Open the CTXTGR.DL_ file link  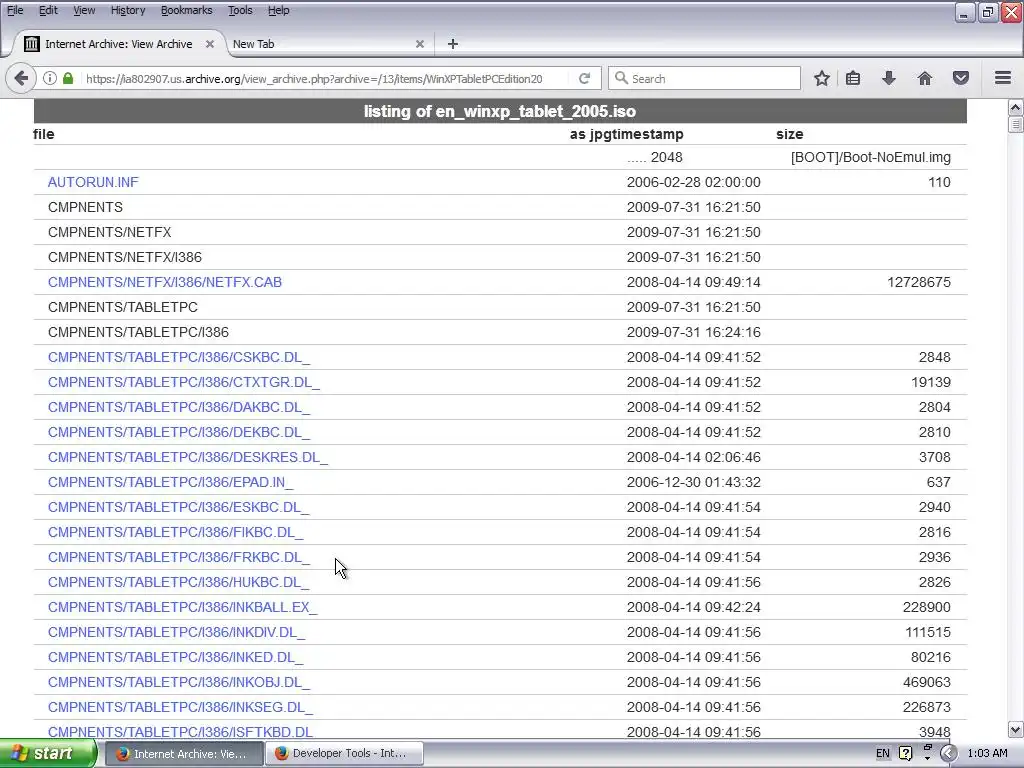coord(184,382)
